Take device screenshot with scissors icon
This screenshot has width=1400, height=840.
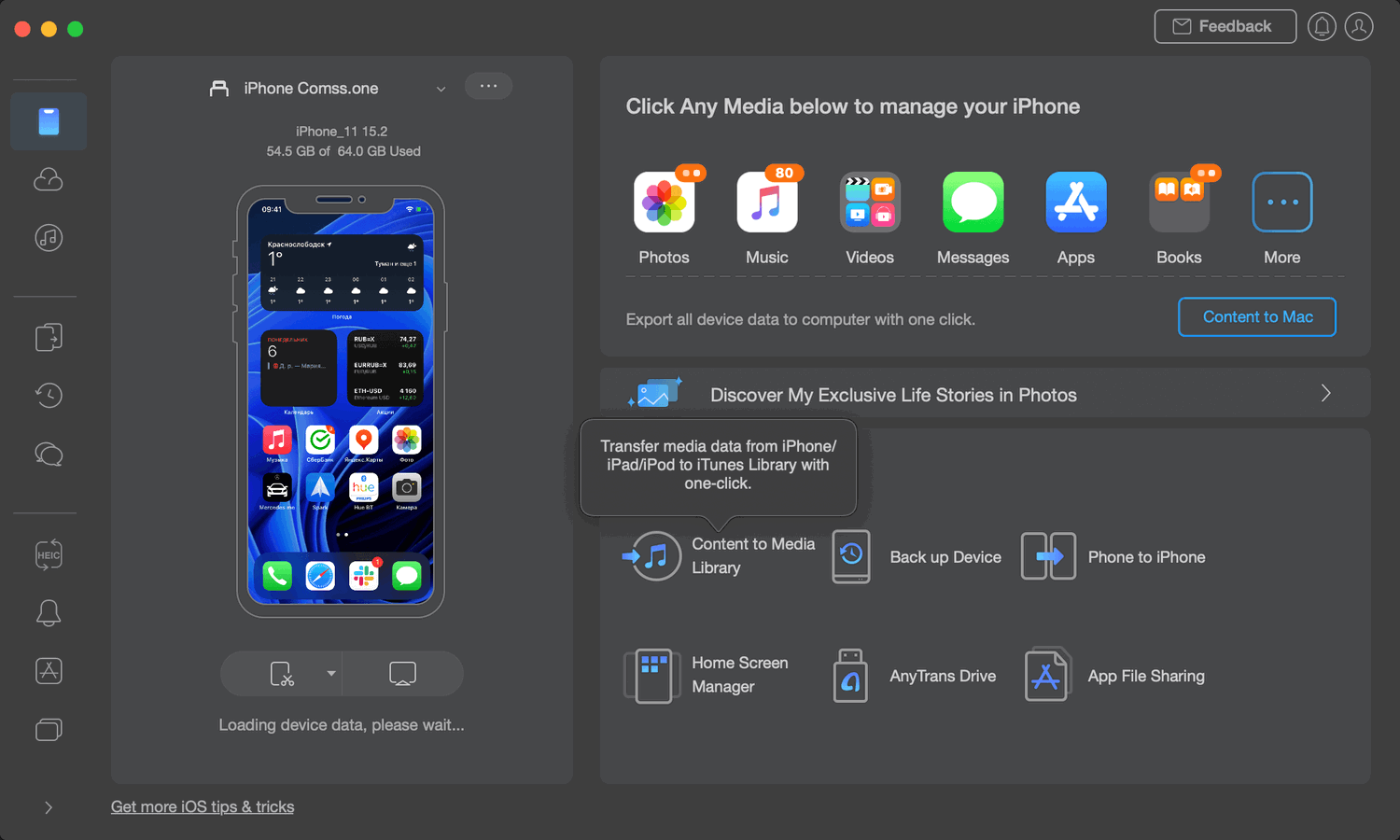tap(281, 674)
